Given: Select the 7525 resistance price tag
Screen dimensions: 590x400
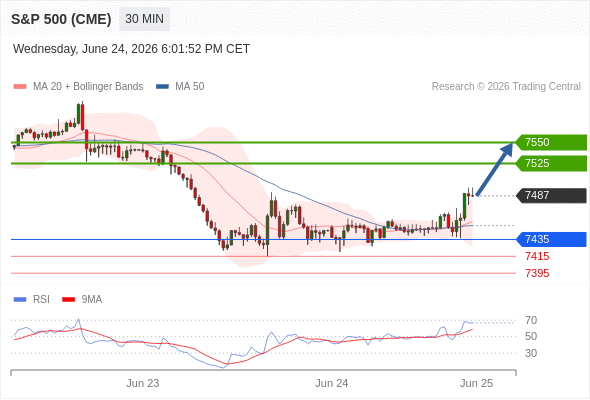Looking at the screenshot, I should [551, 163].
